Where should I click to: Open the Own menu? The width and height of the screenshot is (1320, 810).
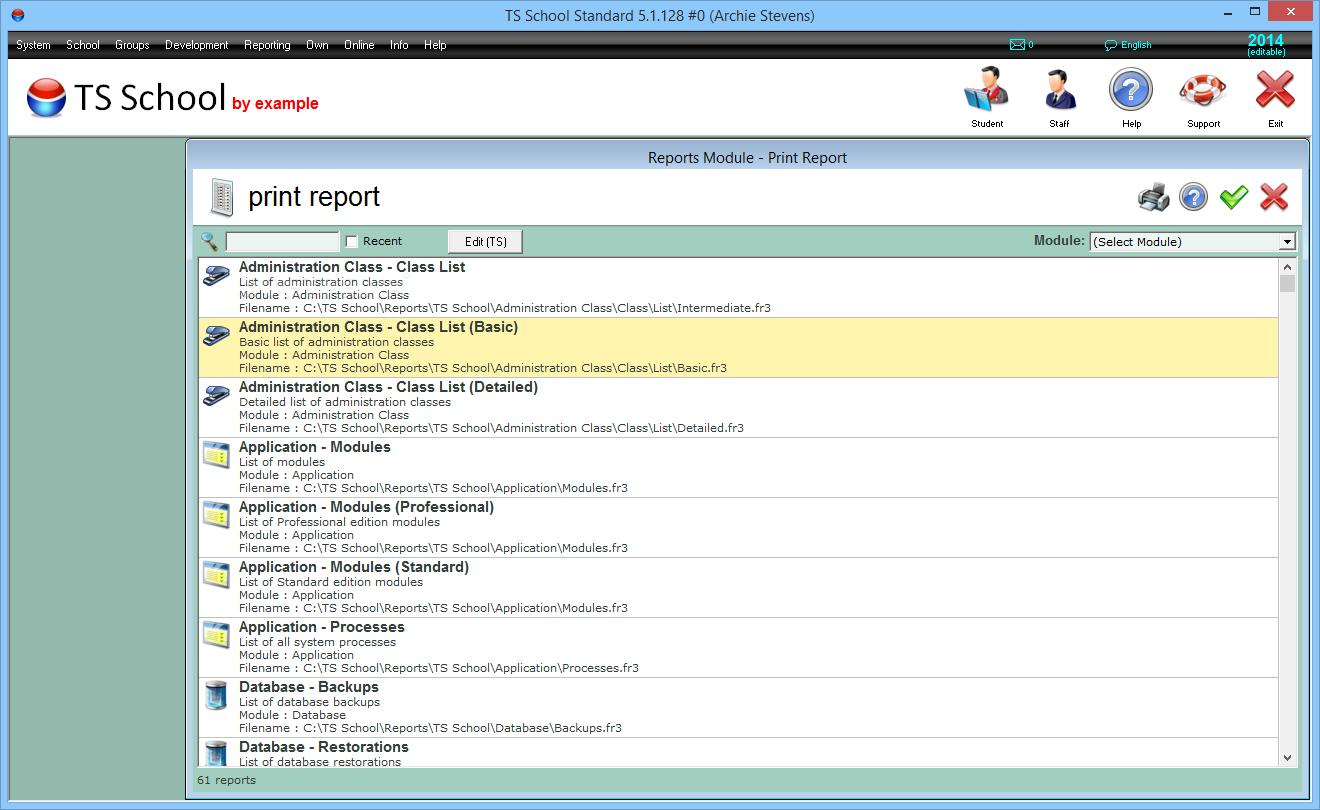pyautogui.click(x=317, y=45)
